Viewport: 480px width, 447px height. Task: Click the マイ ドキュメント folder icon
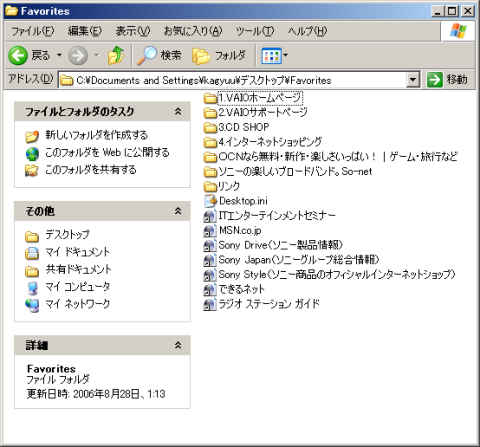pos(32,253)
